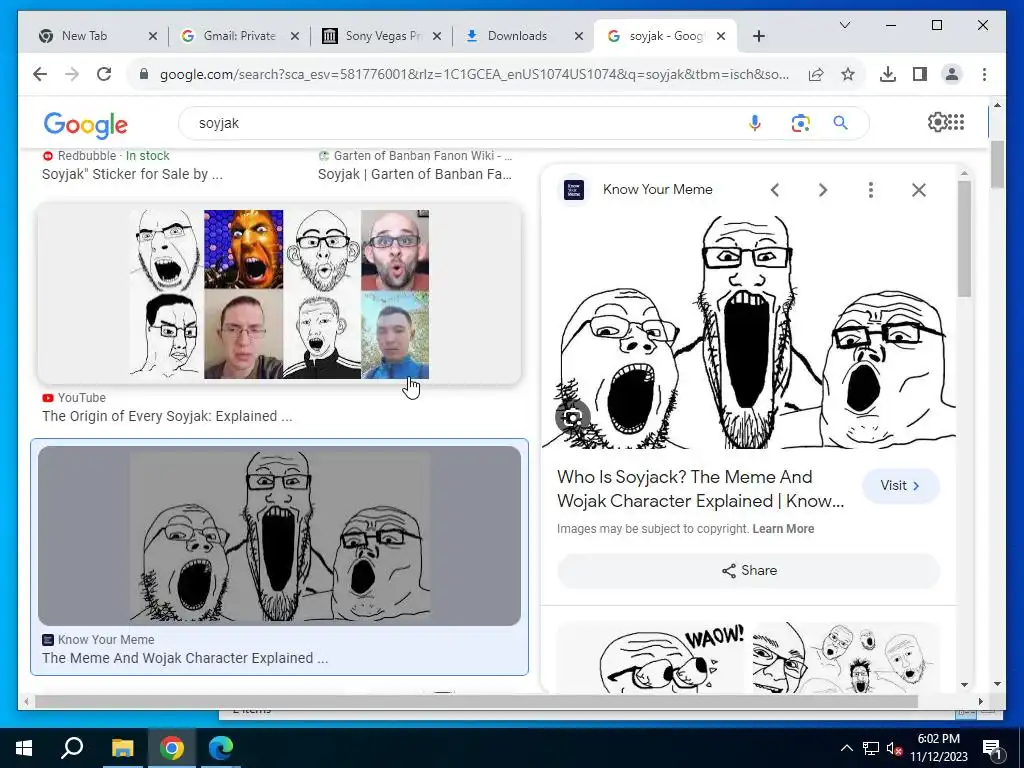
Task: Go back to the previous page
Action: (40, 74)
